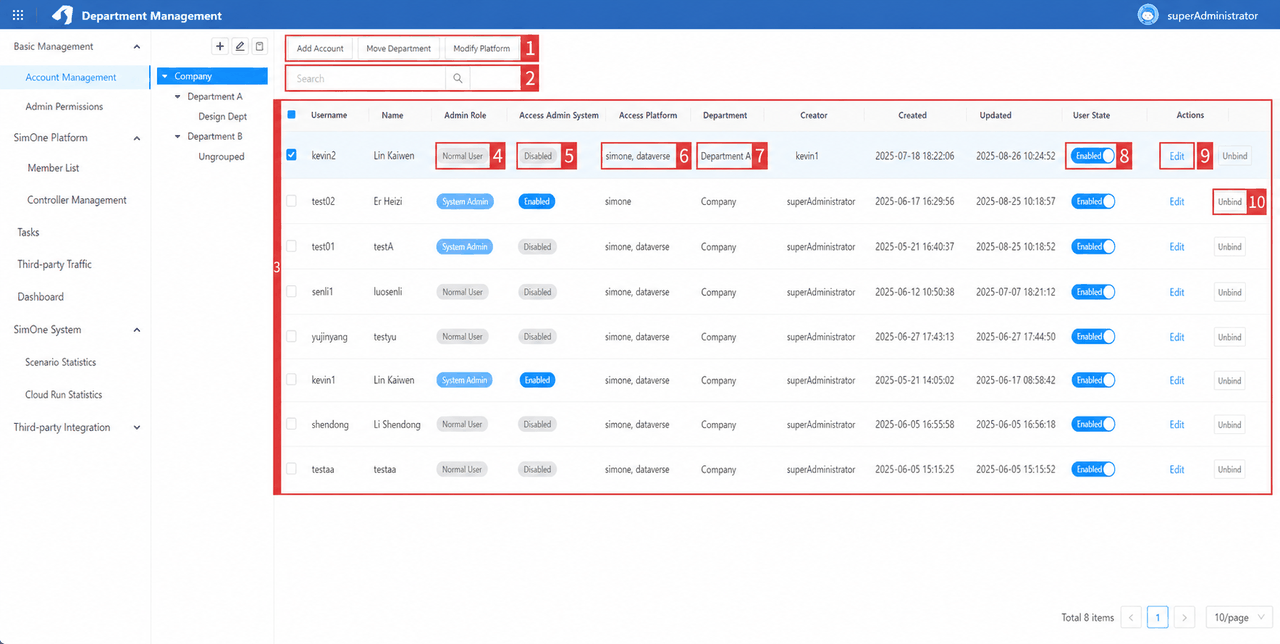Image resolution: width=1280 pixels, height=644 pixels.
Task: Click the Username column header
Action: (x=329, y=115)
